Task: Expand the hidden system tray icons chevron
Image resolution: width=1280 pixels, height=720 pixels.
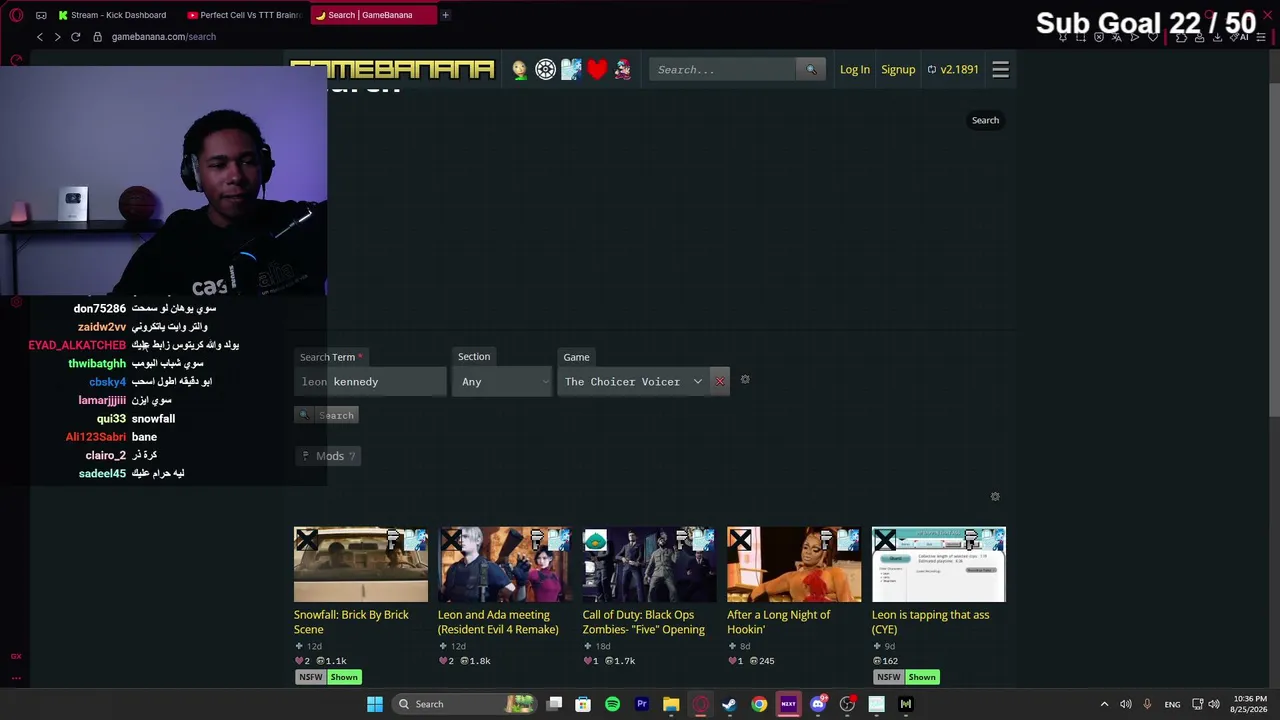Action: [x=1104, y=704]
